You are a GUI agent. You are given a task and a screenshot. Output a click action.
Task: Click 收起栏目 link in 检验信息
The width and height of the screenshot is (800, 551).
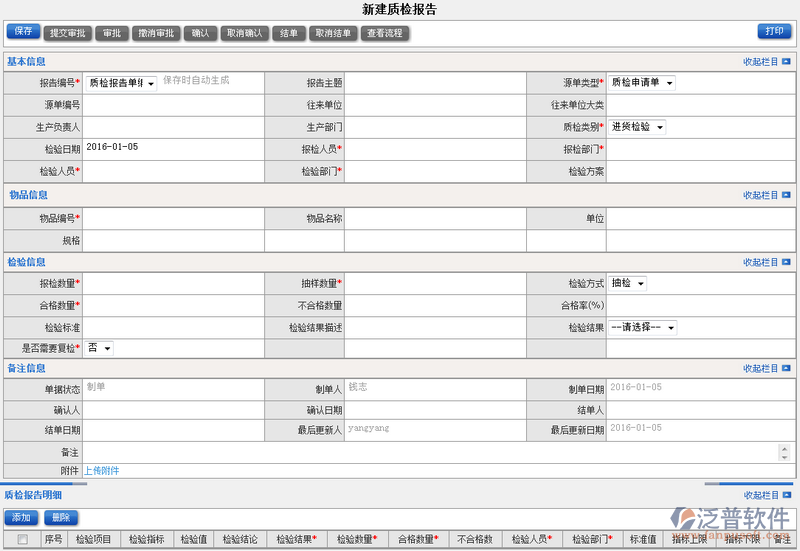click(760, 263)
